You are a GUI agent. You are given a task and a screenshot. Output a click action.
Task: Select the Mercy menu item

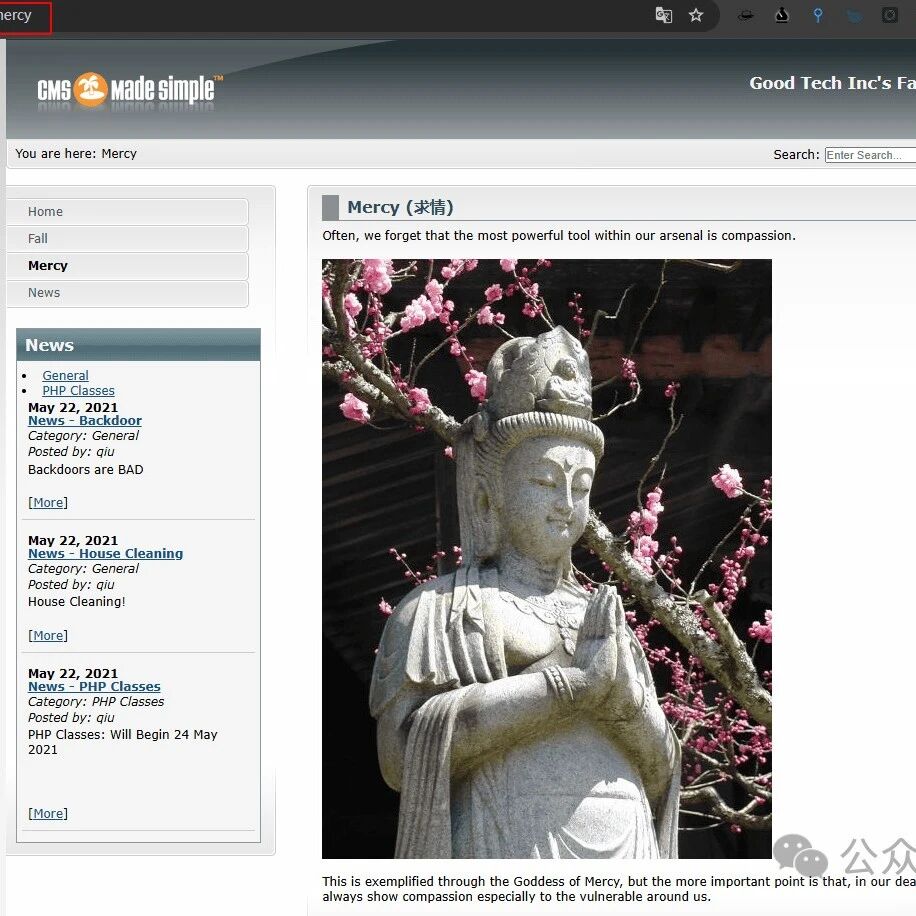pos(127,265)
